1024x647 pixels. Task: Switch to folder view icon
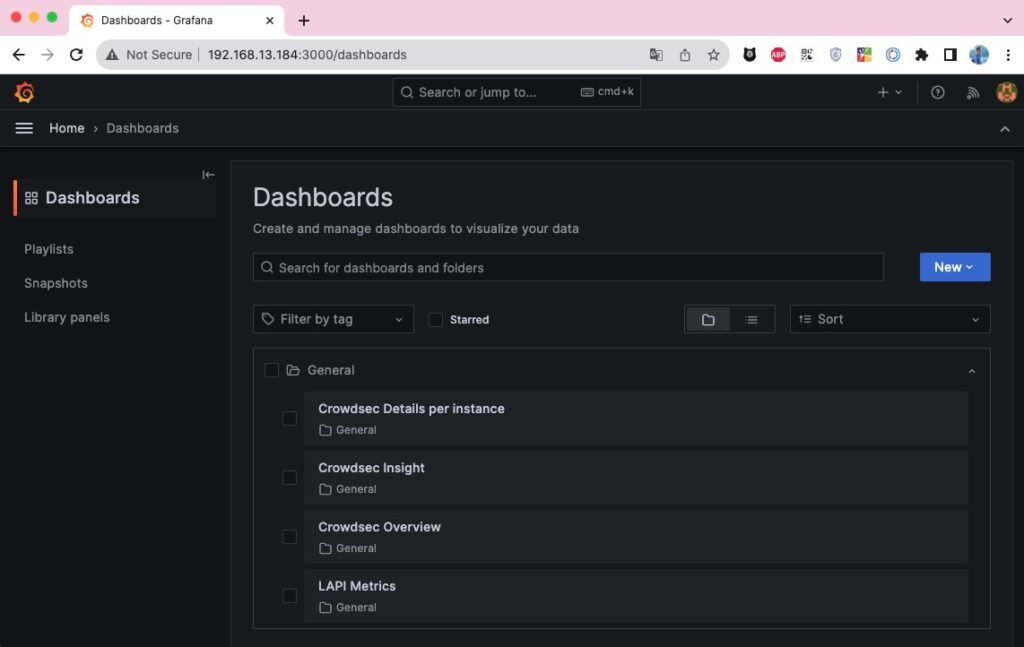click(708, 319)
